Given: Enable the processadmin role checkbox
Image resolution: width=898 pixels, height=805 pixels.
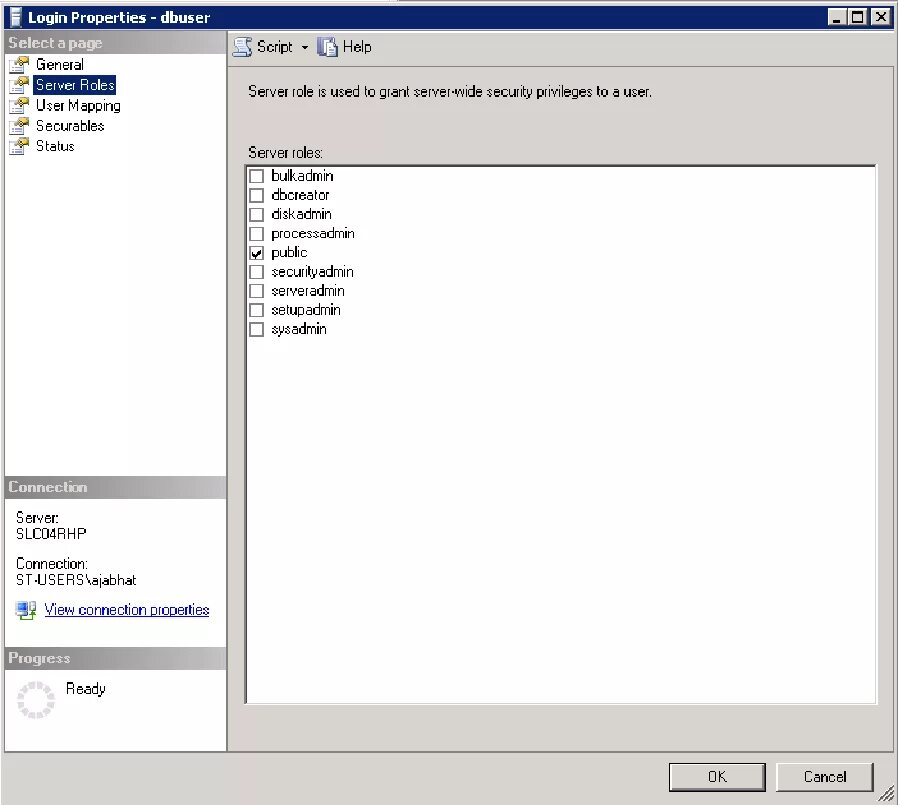Looking at the screenshot, I should (257, 234).
